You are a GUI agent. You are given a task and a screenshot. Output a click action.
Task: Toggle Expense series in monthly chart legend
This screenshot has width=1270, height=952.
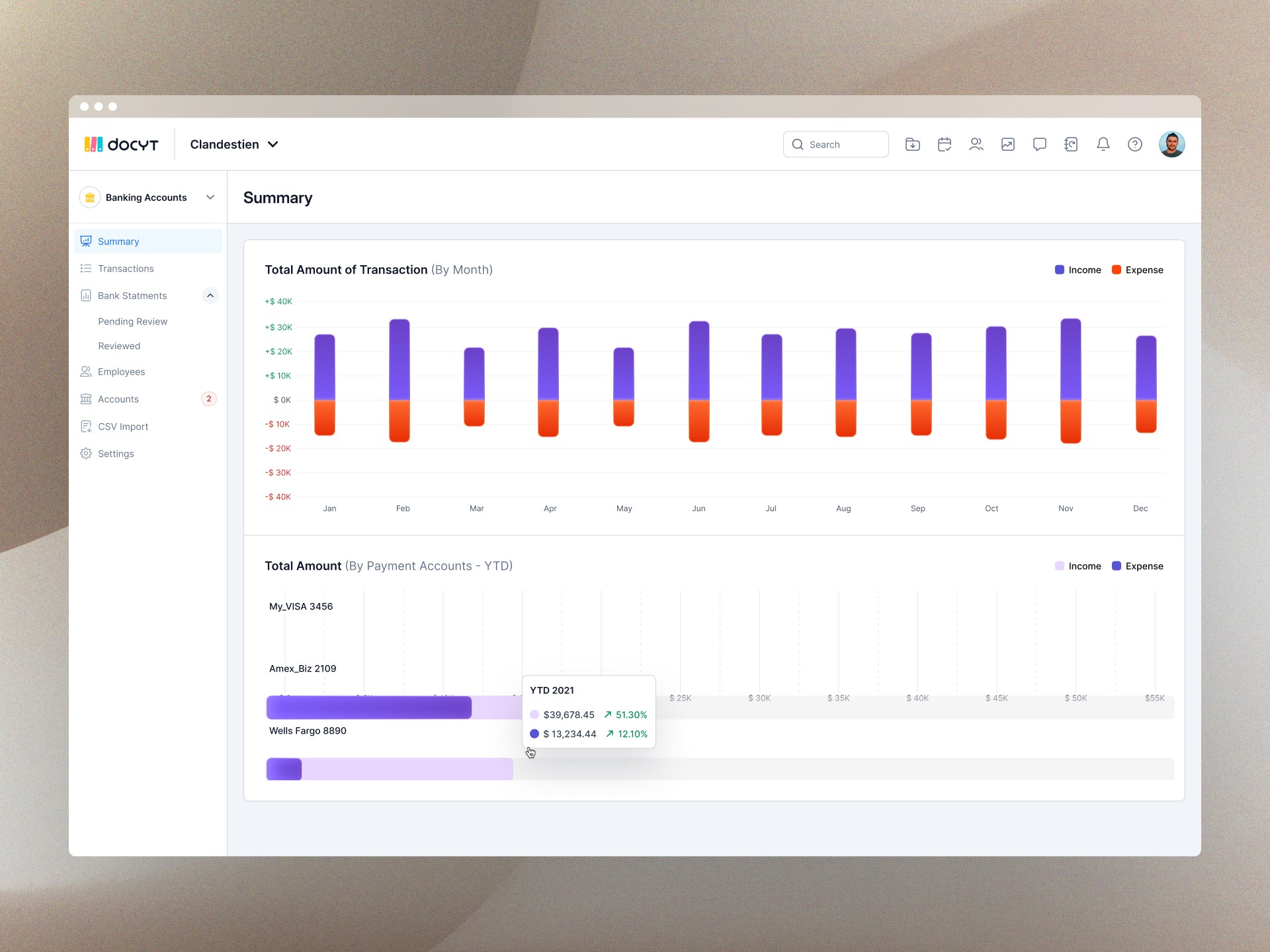(x=1138, y=270)
